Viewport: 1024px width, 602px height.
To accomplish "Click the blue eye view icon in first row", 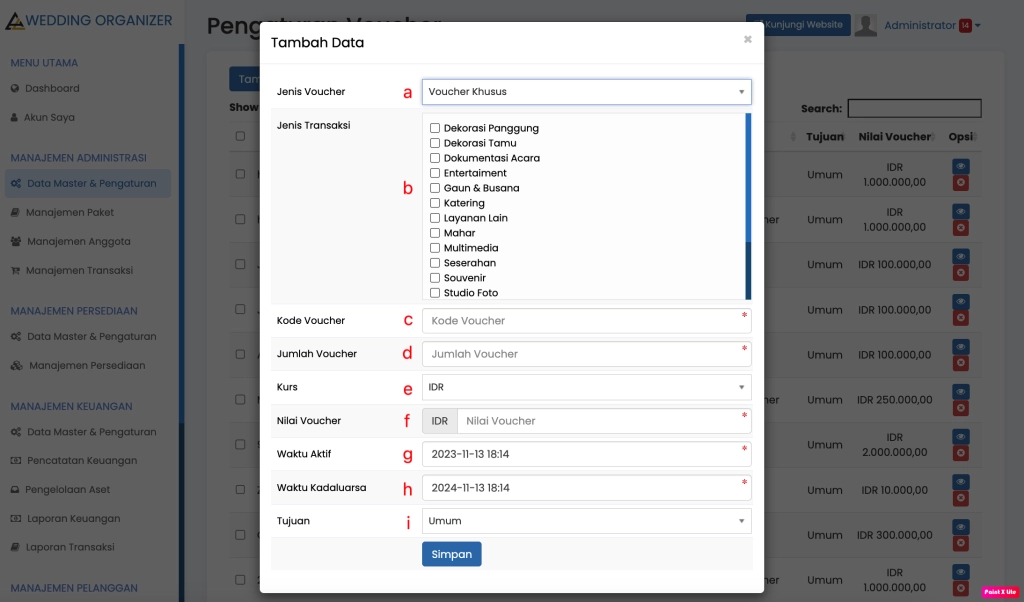I will point(961,166).
